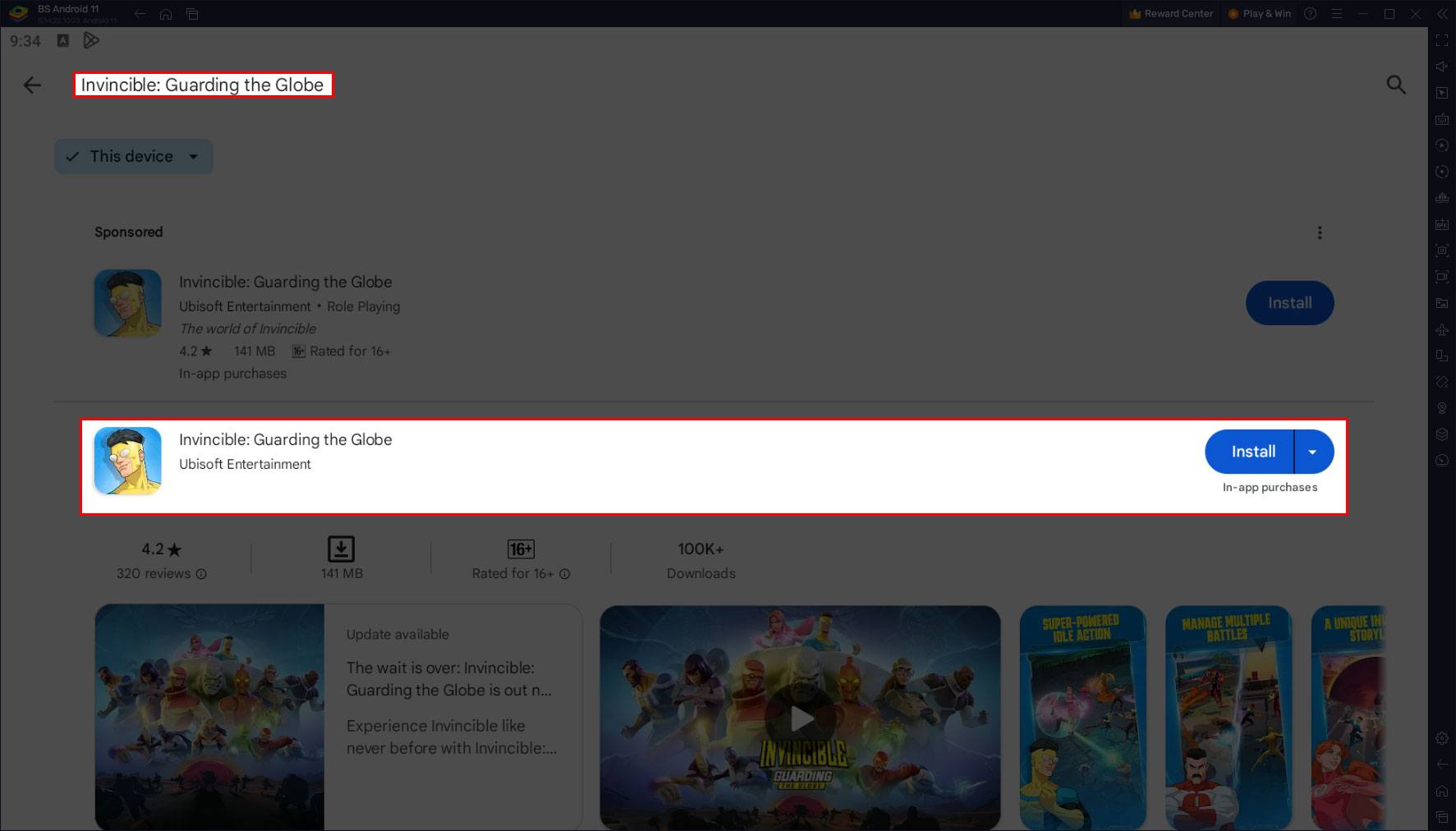Click the APK install sidebar icon
This screenshot has height=831, width=1456.
click(1442, 224)
